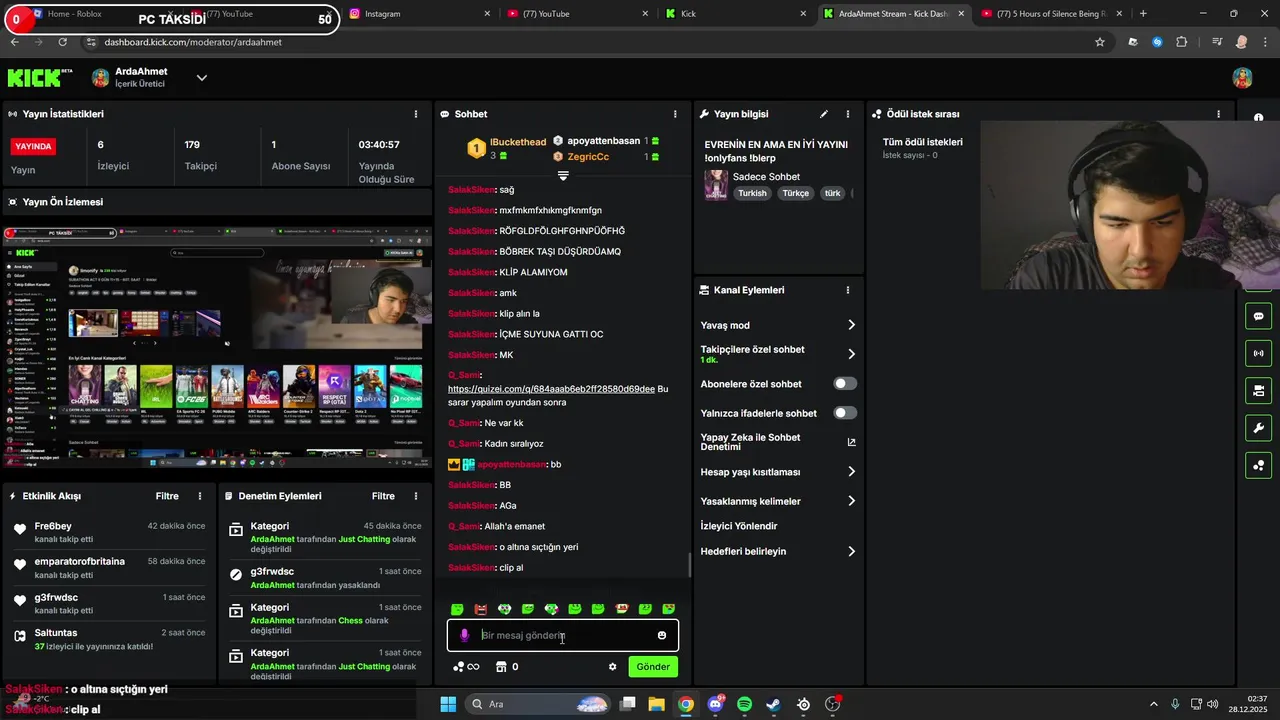Click apoyattenbasan in the chat leaderboard
The image size is (1280, 720).
click(x=603, y=141)
